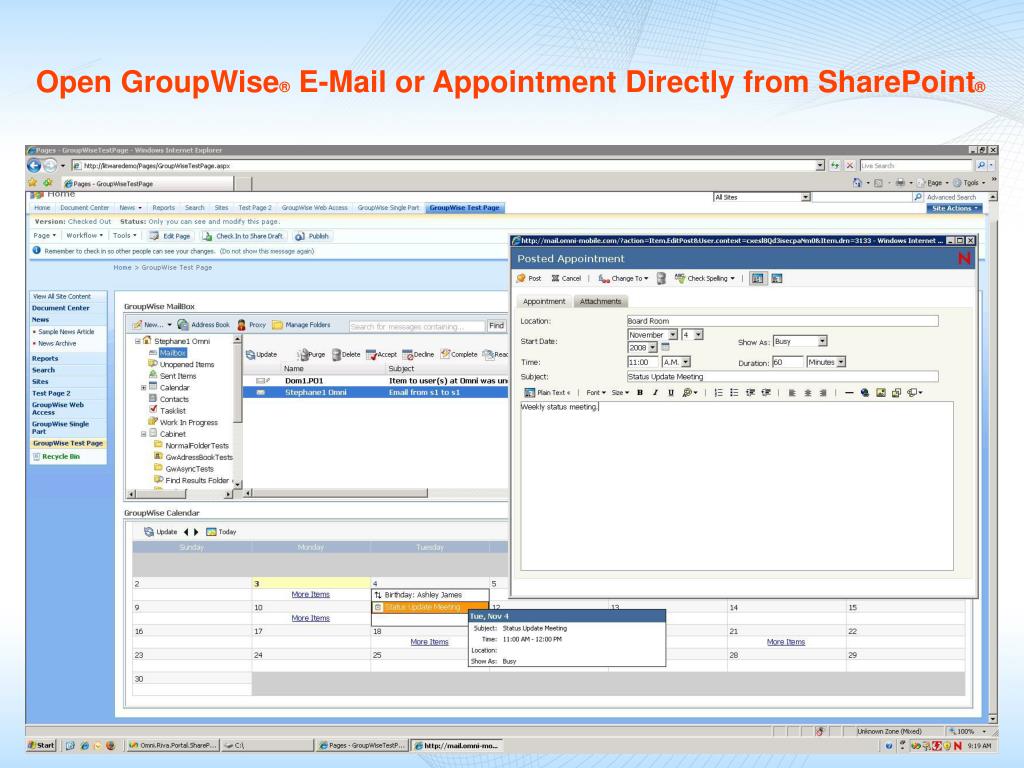Click Edit Page in SharePoint toolbar
This screenshot has height=768, width=1024.
point(170,236)
